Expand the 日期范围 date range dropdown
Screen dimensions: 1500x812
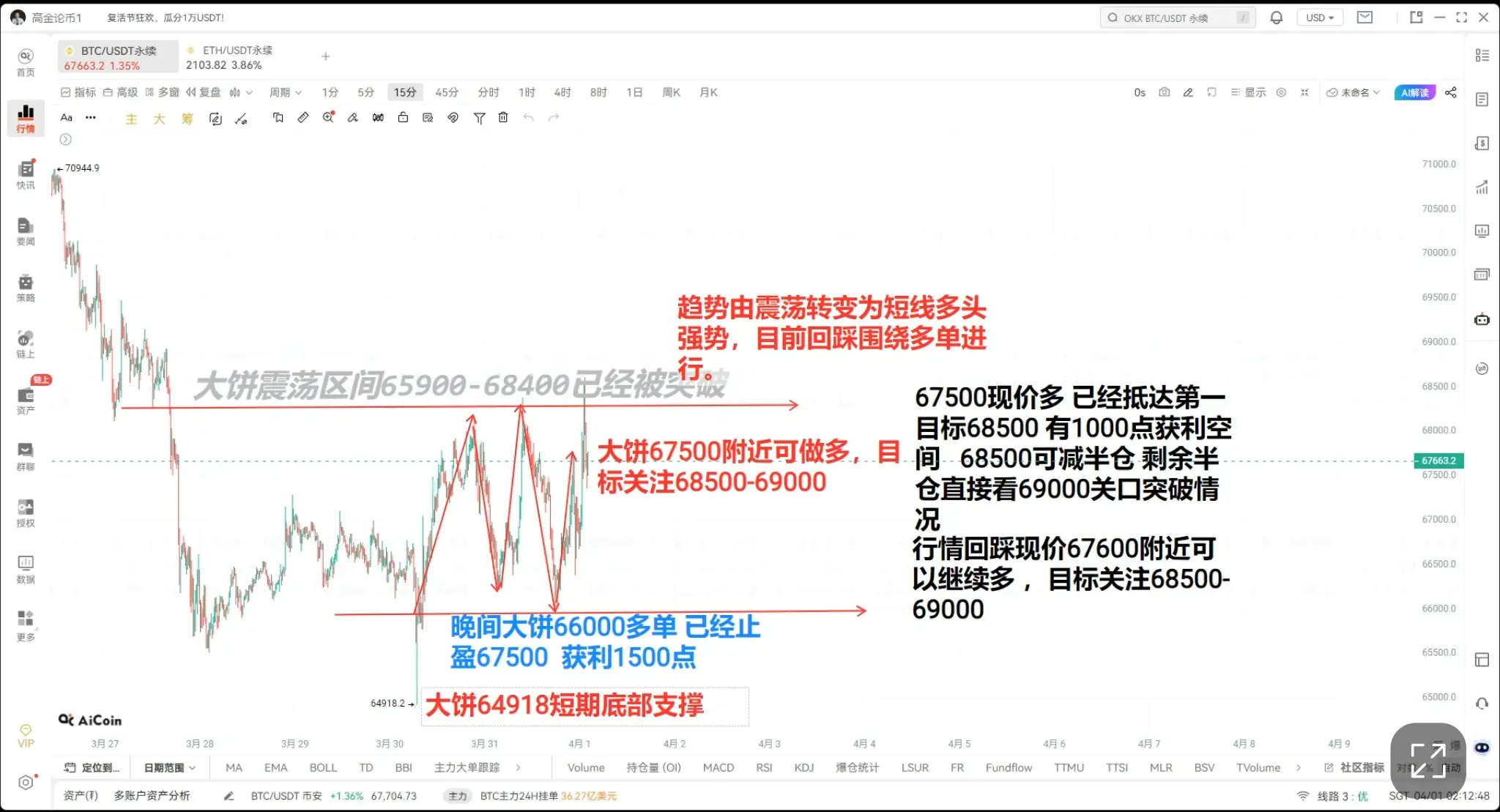click(x=170, y=767)
